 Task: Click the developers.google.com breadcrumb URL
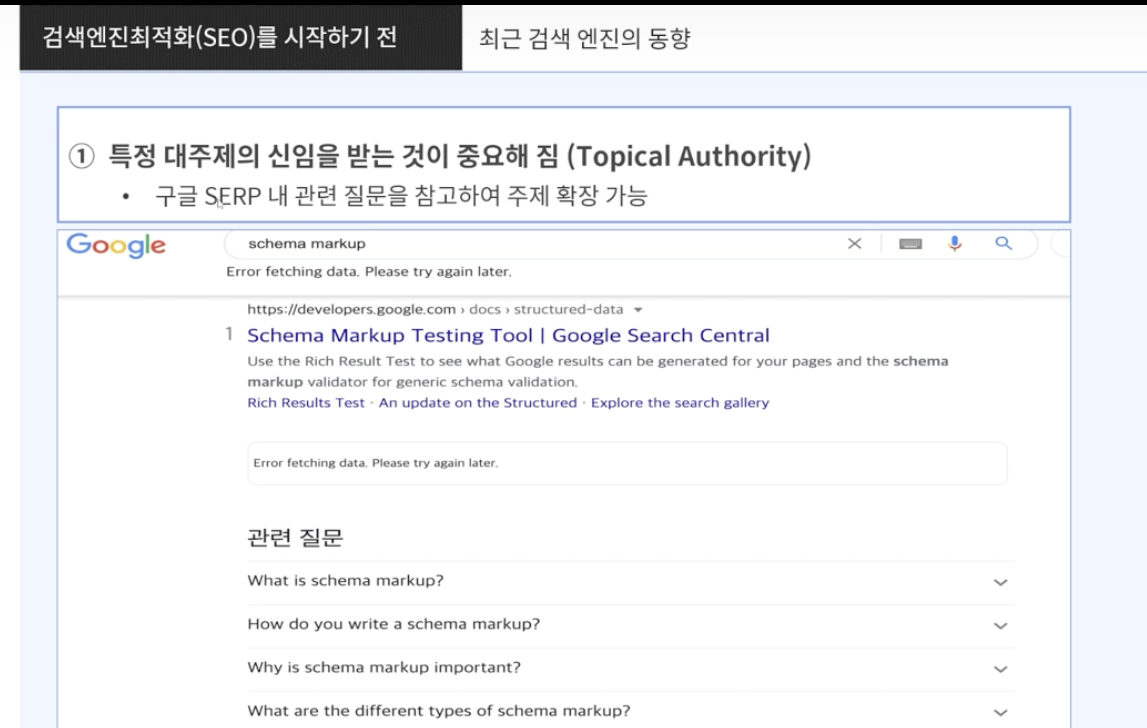(x=435, y=309)
